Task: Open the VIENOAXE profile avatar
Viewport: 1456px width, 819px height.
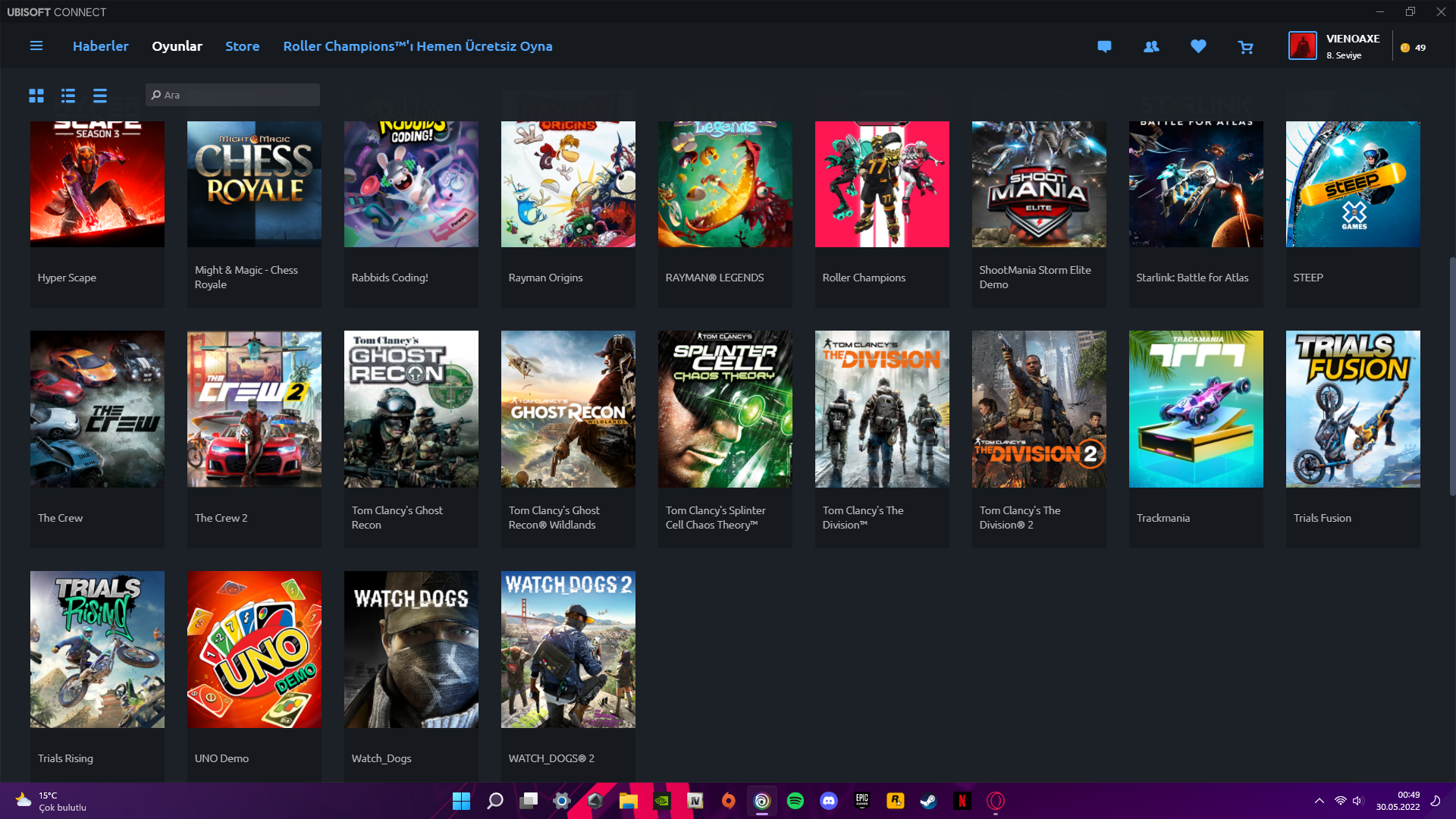Action: coord(1302,46)
